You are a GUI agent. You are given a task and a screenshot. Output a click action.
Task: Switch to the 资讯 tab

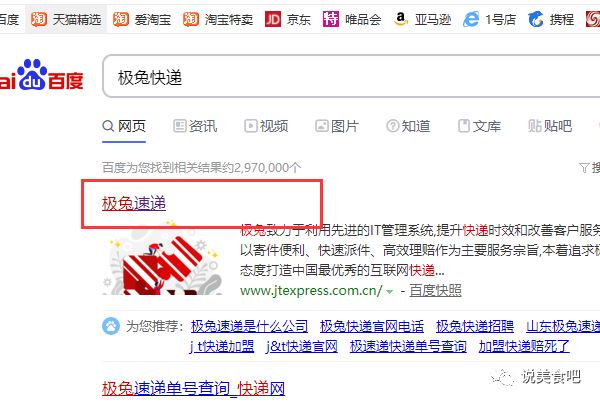[195, 126]
